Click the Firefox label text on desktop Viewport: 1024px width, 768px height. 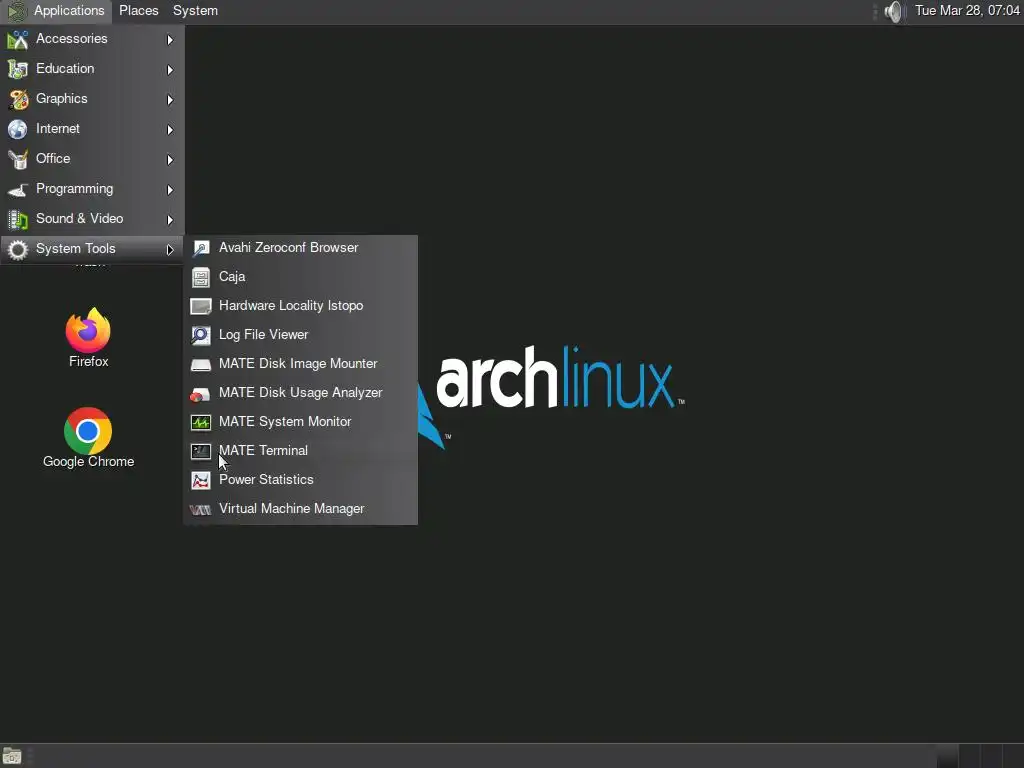89,362
